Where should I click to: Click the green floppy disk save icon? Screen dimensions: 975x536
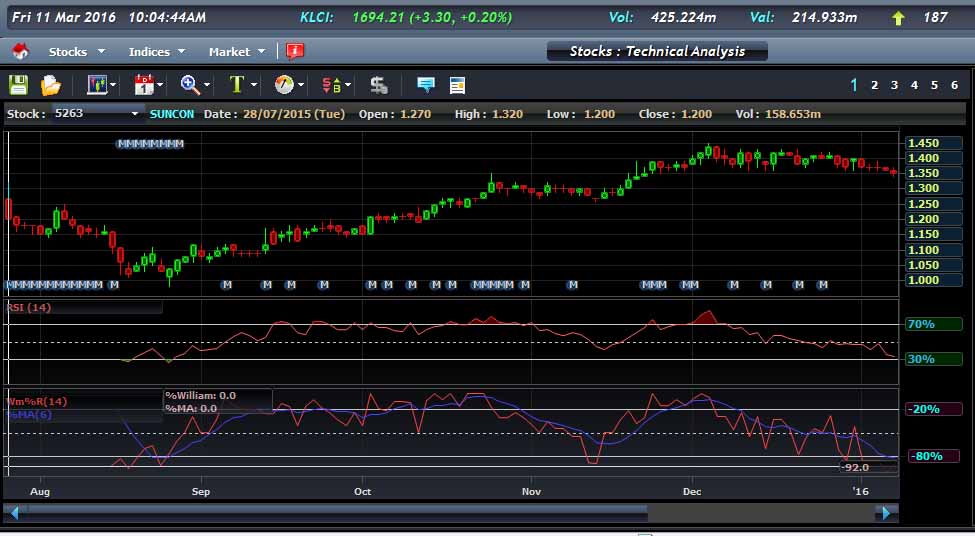coord(19,85)
